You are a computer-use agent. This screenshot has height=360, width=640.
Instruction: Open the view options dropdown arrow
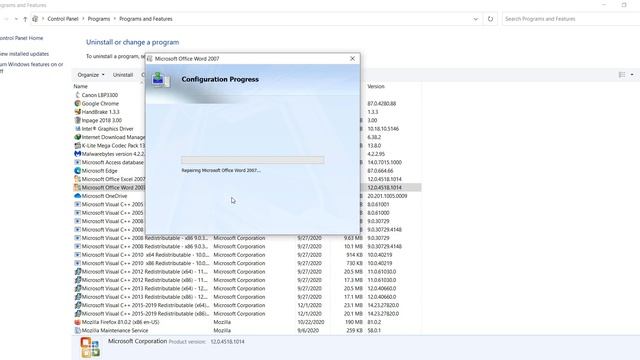(x=632, y=75)
